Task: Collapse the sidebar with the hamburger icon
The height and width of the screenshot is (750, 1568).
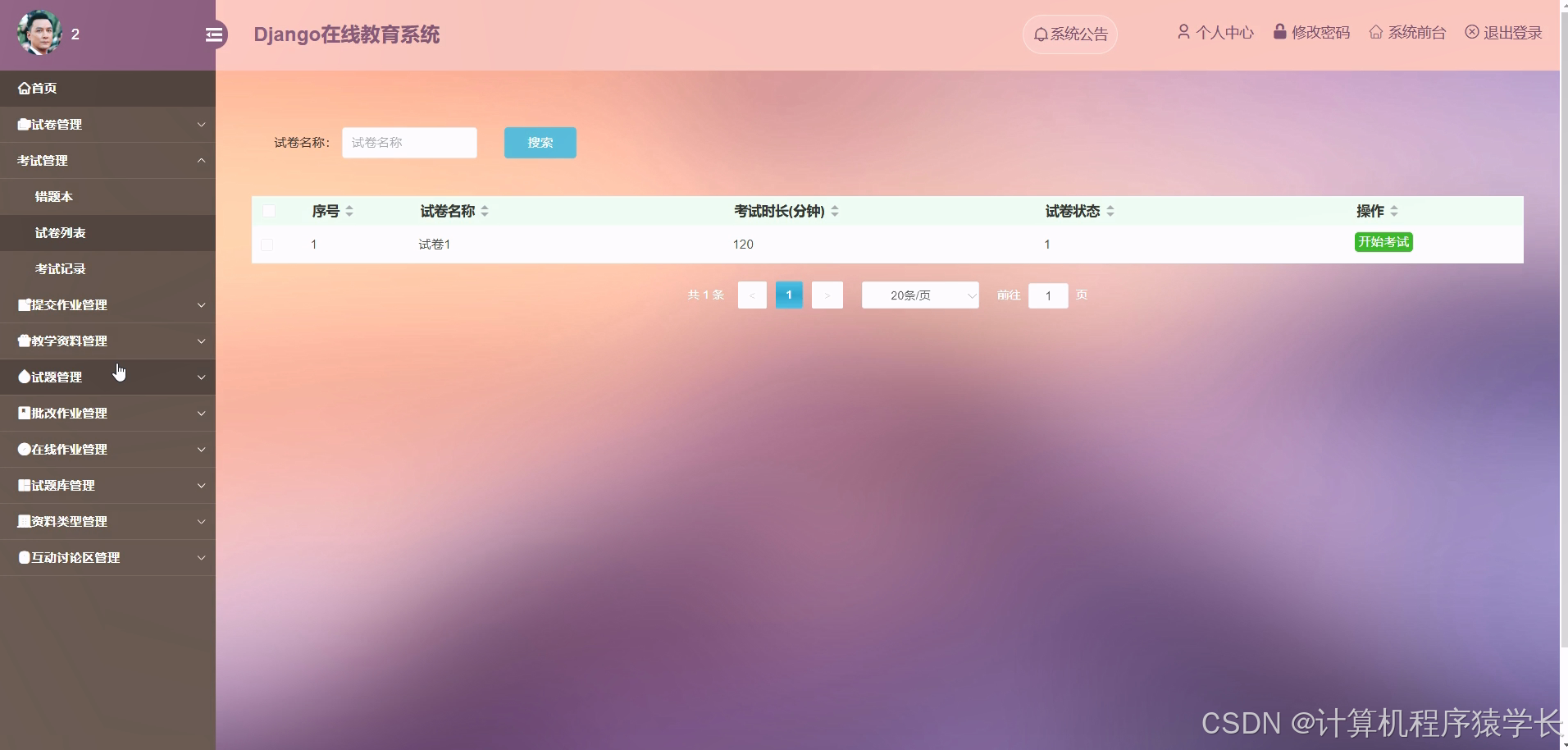Action: [x=215, y=34]
